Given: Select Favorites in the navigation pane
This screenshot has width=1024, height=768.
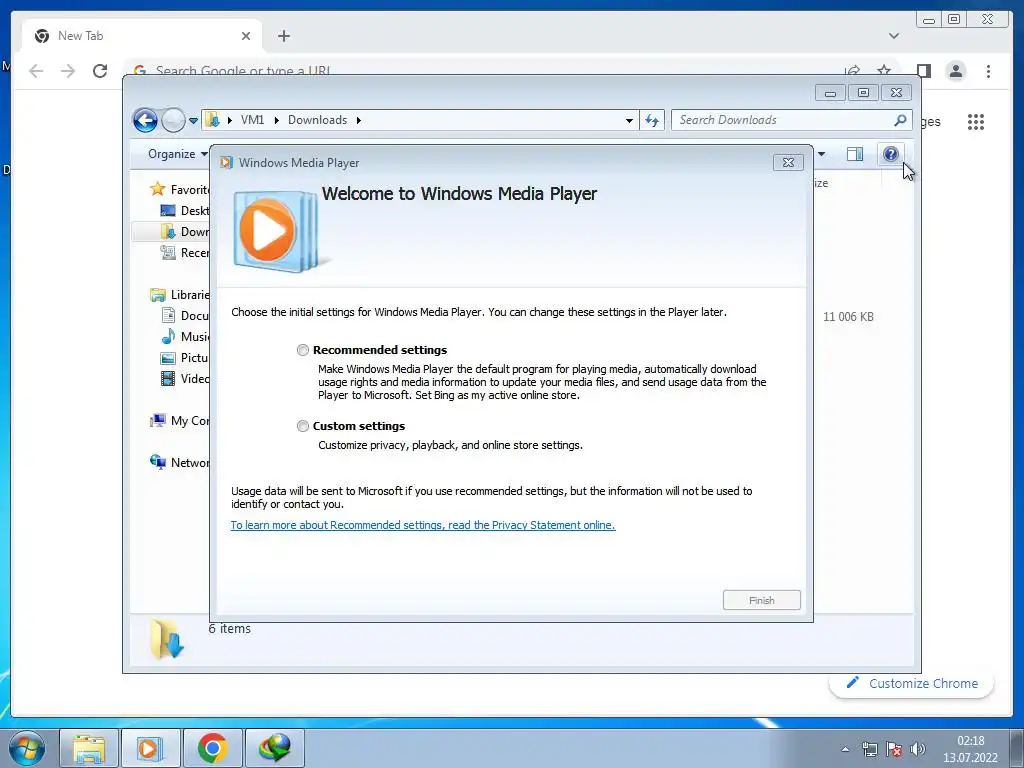Looking at the screenshot, I should click(180, 189).
